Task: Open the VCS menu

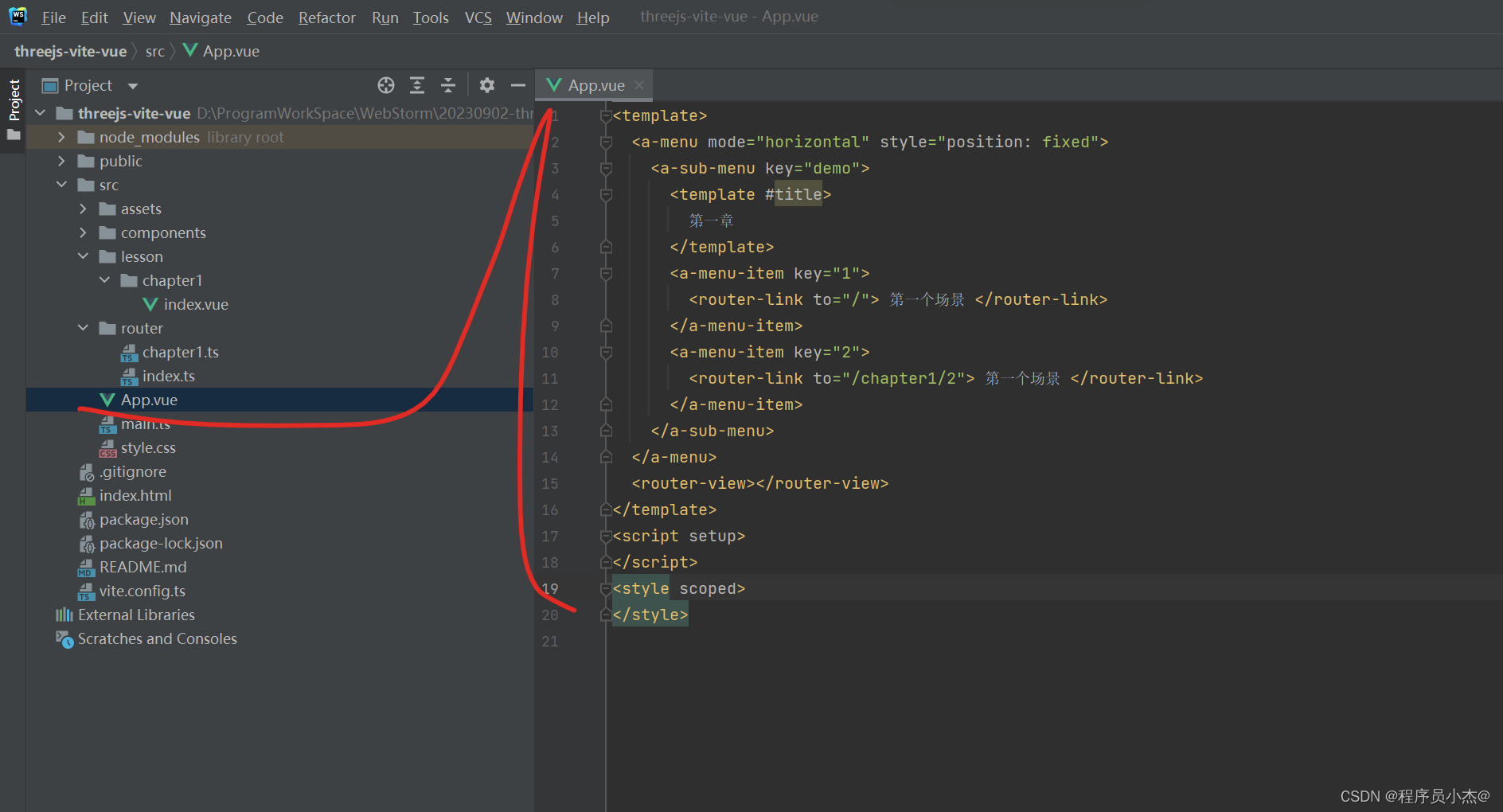Action: point(478,18)
